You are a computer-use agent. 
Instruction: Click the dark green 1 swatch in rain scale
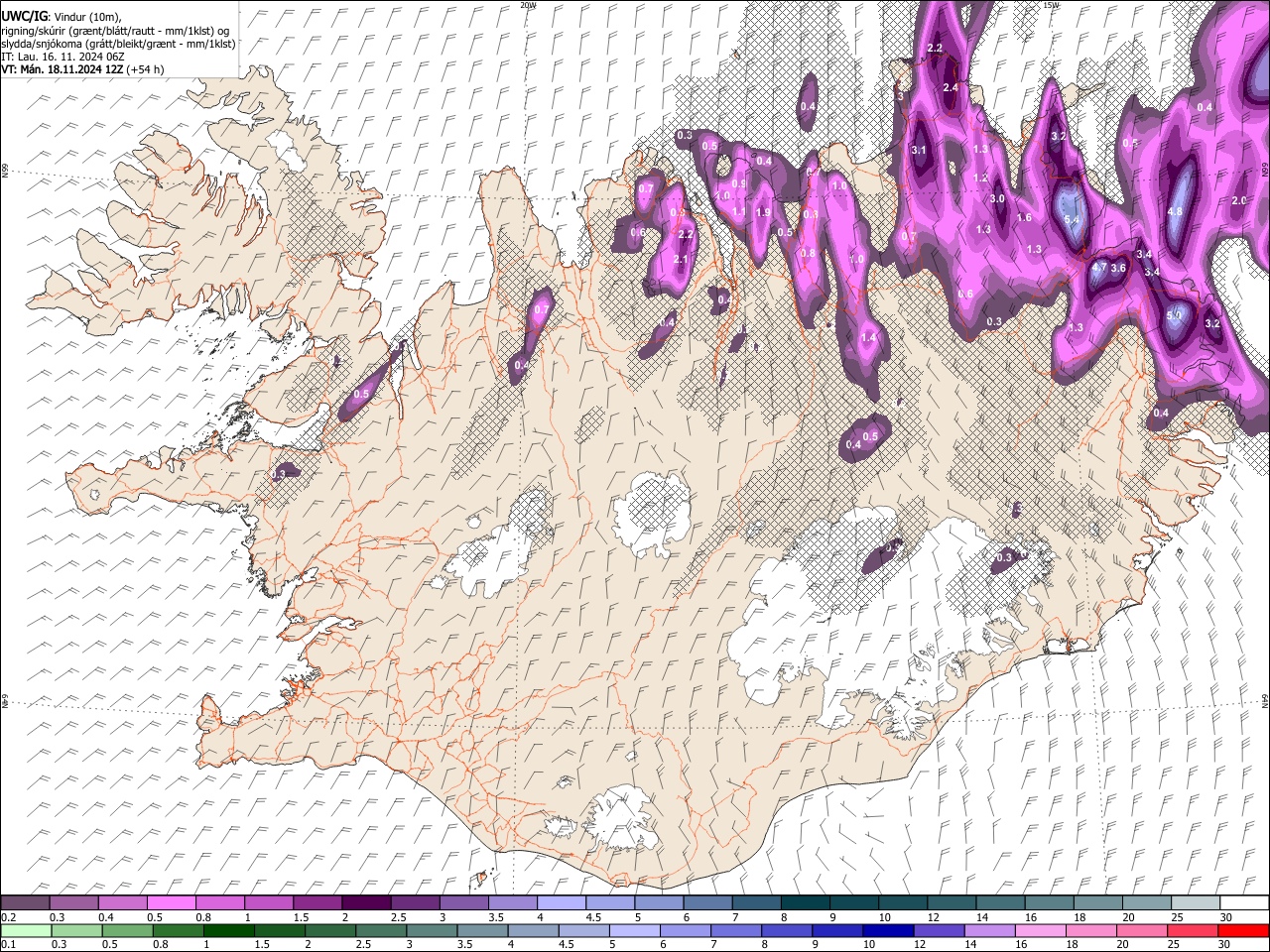pyautogui.click(x=228, y=930)
